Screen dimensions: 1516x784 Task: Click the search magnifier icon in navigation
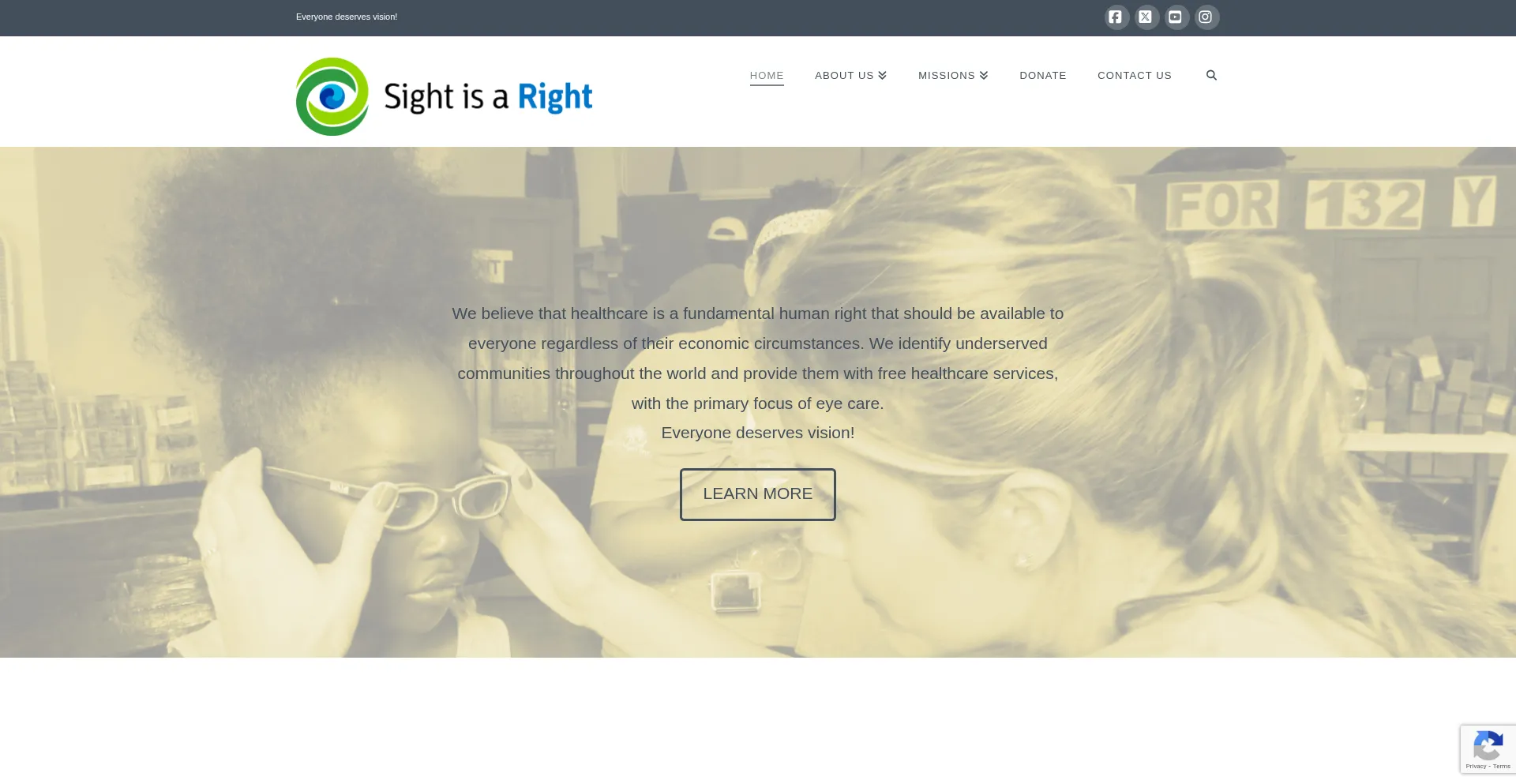pyautogui.click(x=1211, y=75)
